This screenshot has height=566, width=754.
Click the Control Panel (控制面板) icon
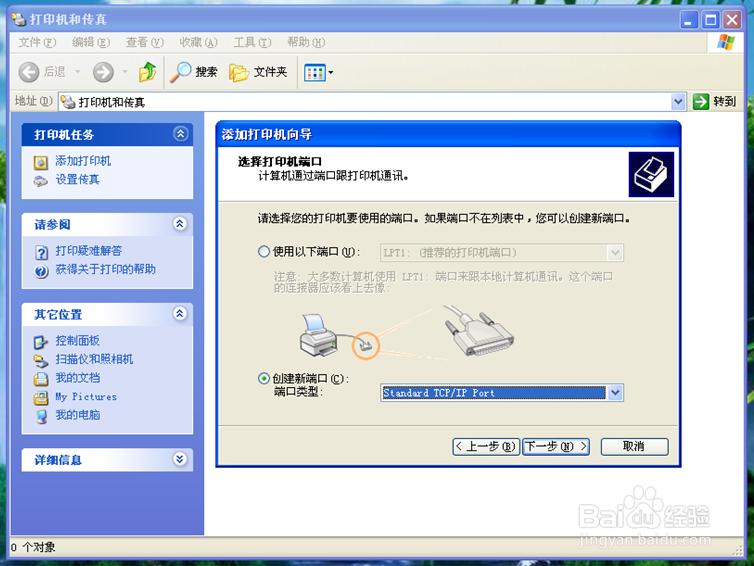click(41, 342)
